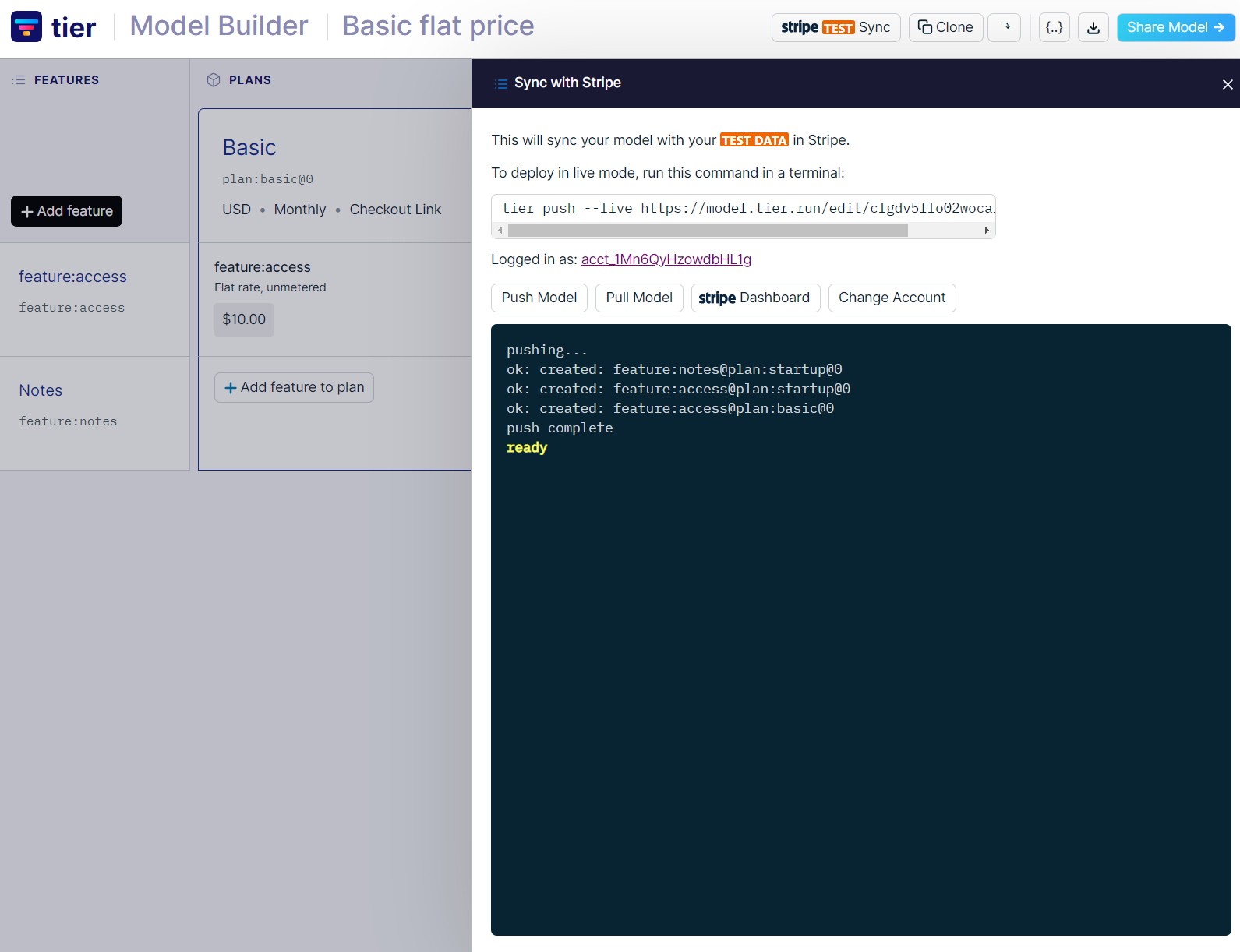Edit the $10.00 price value
This screenshot has height=952, width=1240.
(244, 319)
